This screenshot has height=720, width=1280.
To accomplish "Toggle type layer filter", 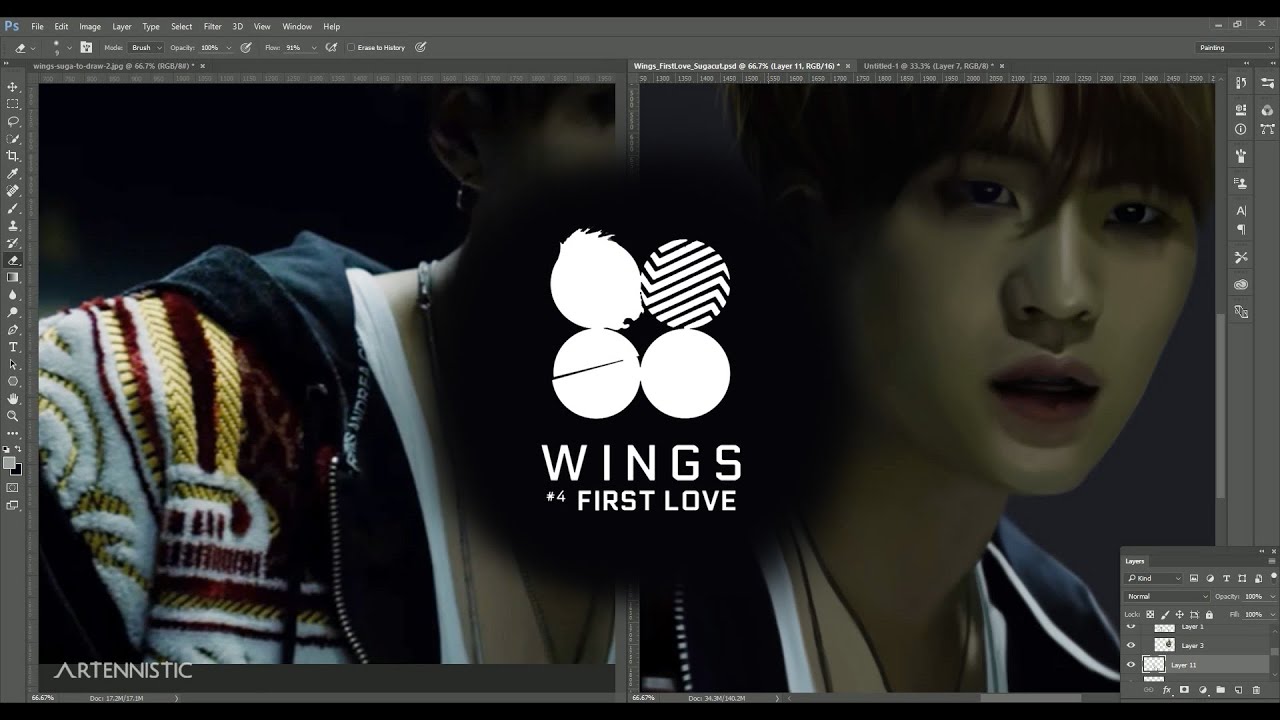I will (x=1227, y=578).
